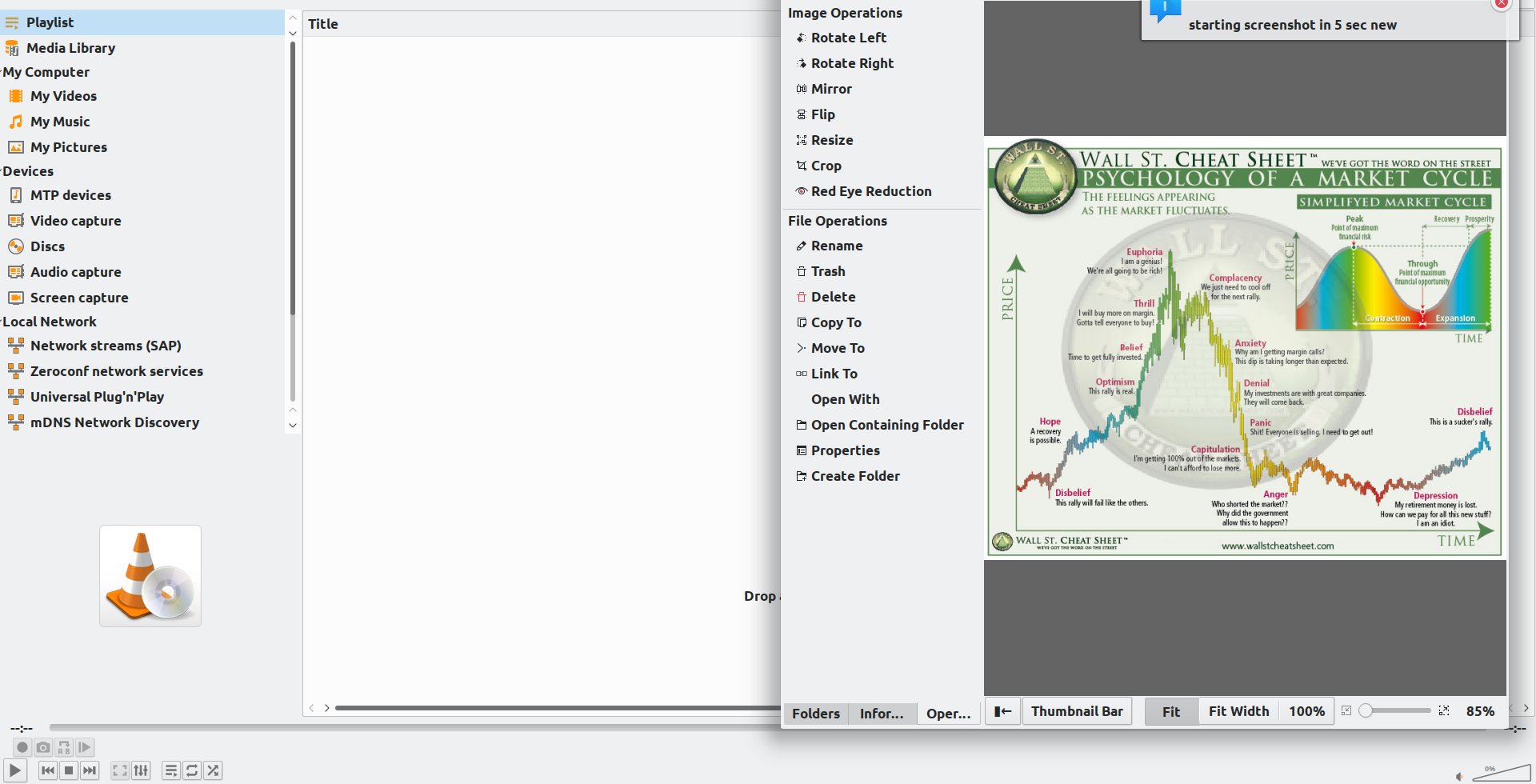
Task: Set image zoom to 100%
Action: click(1306, 711)
